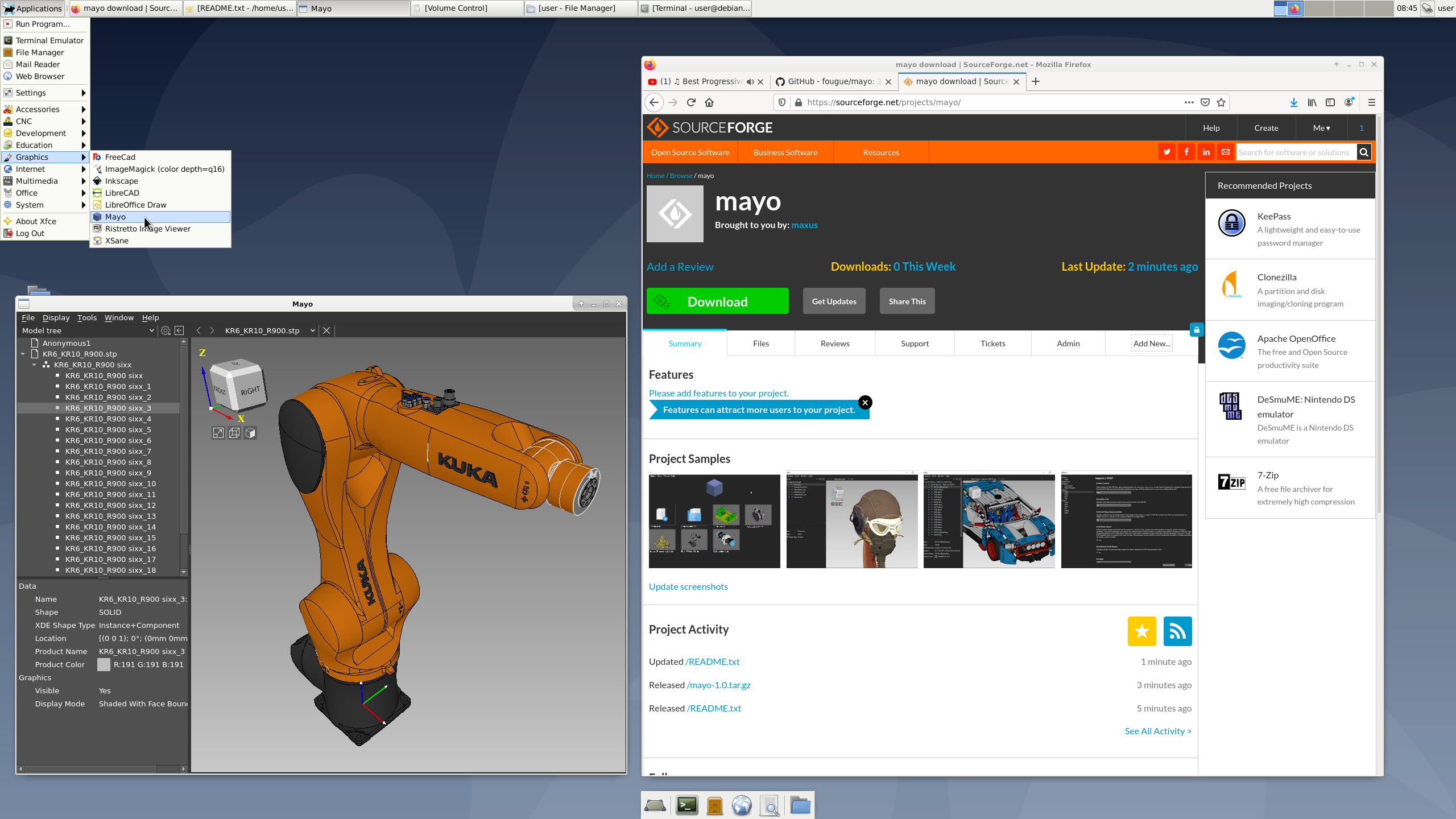Screen dimensions: 1456x819
Task: Open the Model tree dropdown
Action: [151, 330]
